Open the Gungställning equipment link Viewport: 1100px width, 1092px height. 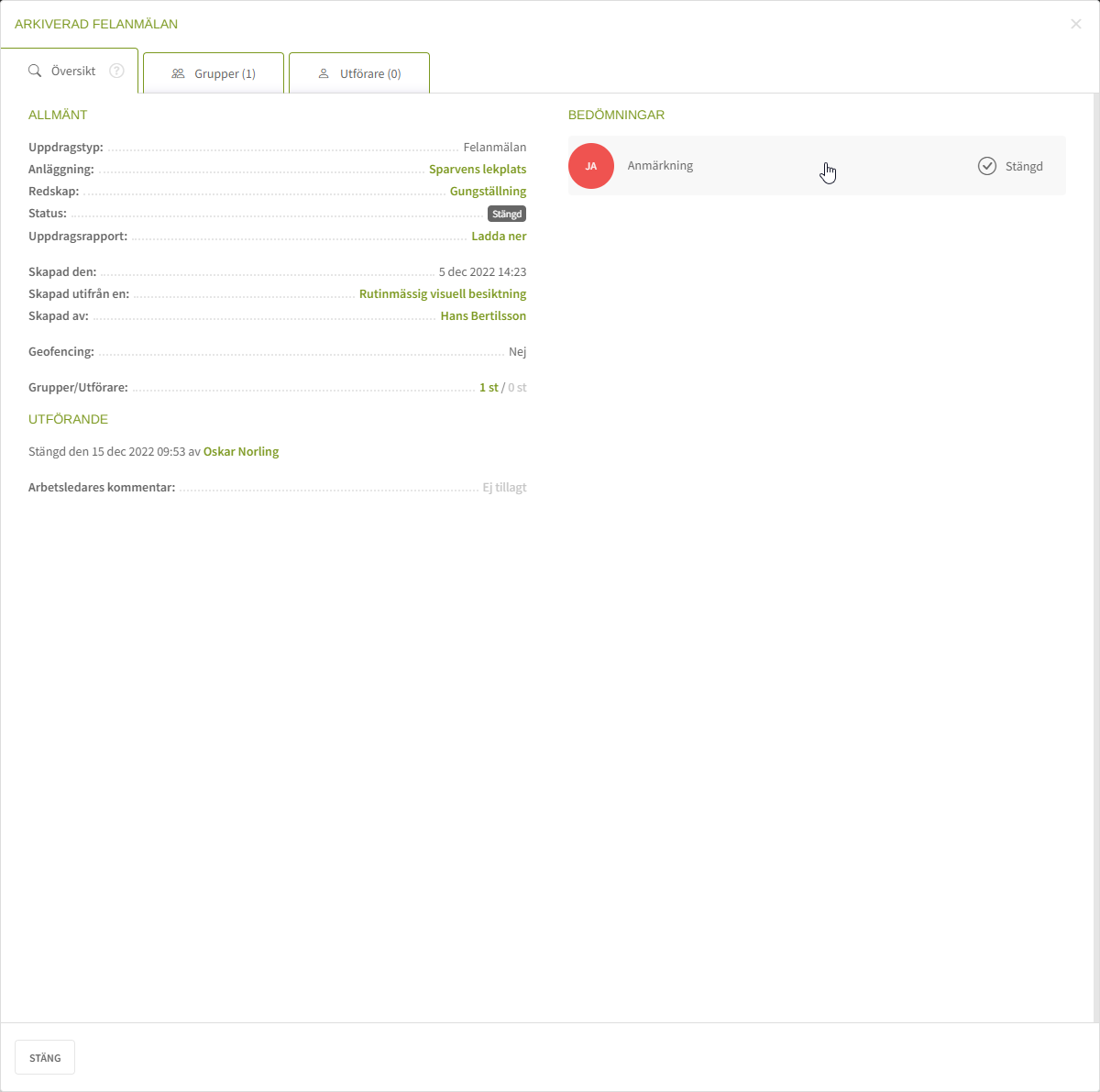[488, 192]
